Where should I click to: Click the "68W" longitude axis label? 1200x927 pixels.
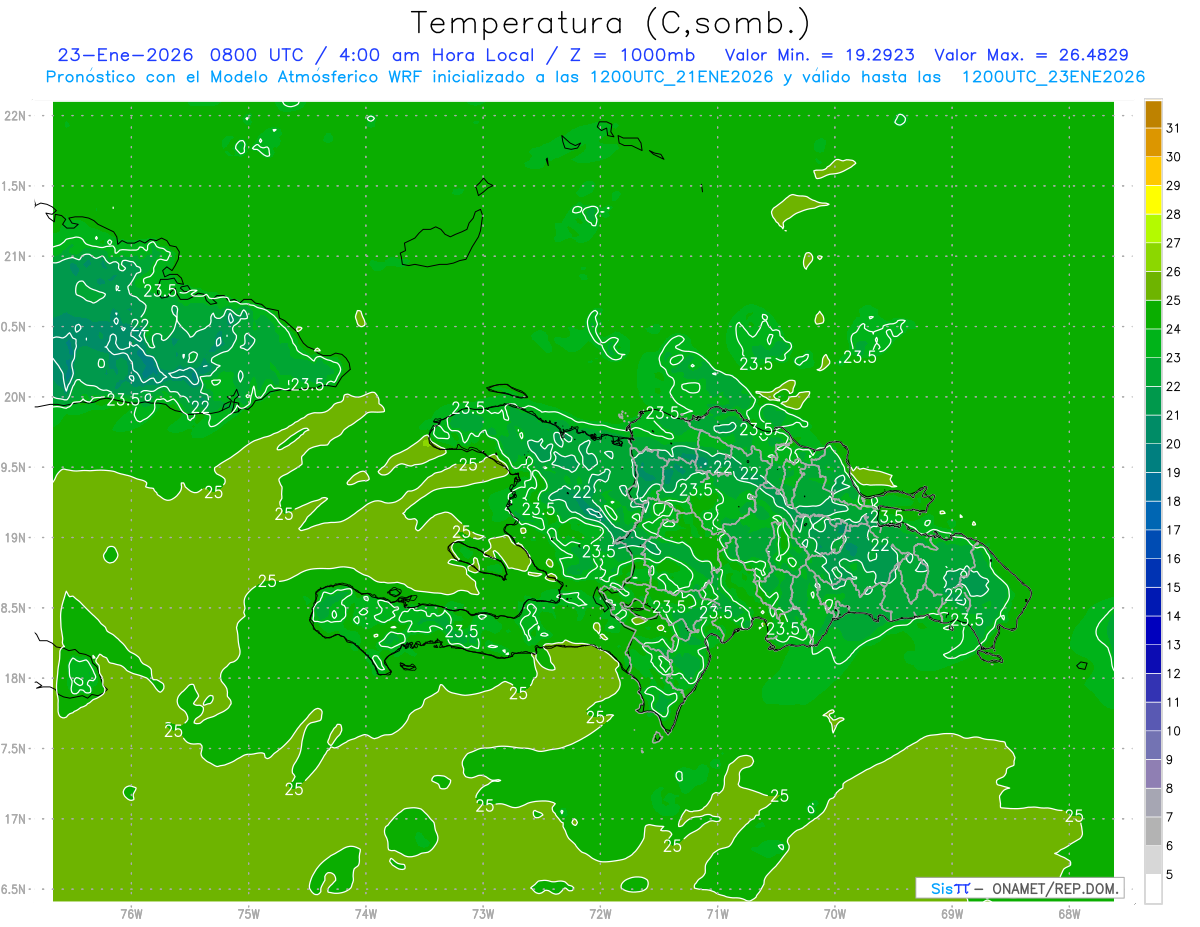click(x=1069, y=914)
